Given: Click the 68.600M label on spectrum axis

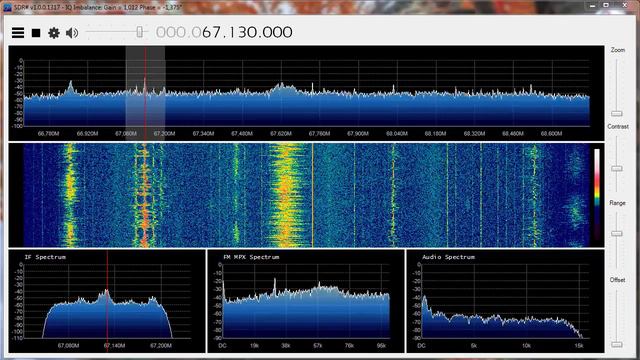Looking at the screenshot, I should click(x=551, y=133).
